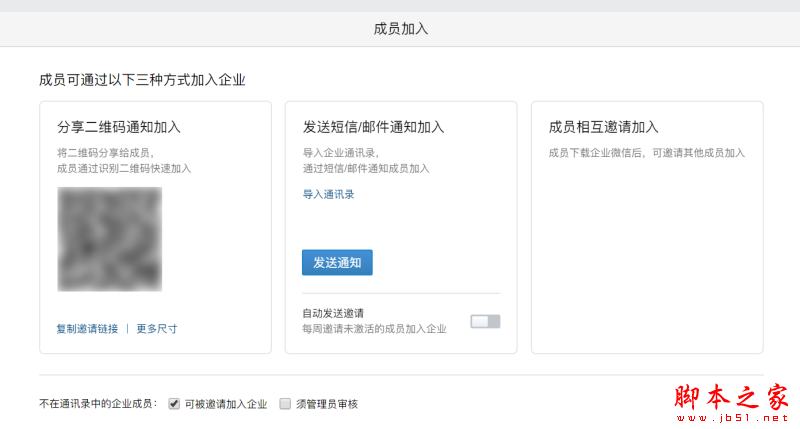The image size is (800, 429).
Task: Click 导入通讯录 link
Action: click(x=329, y=194)
